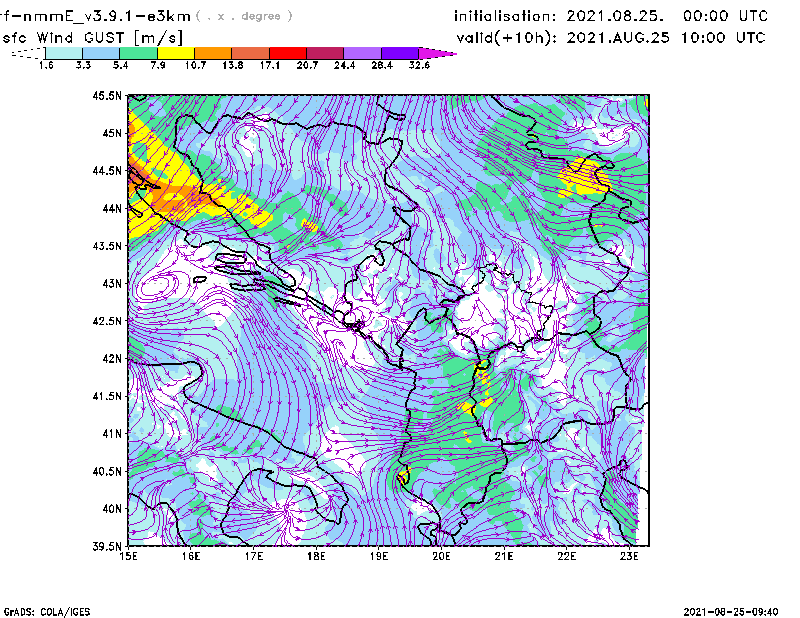Click the orange 10.7–13.8 legend swatch

(x=213, y=53)
